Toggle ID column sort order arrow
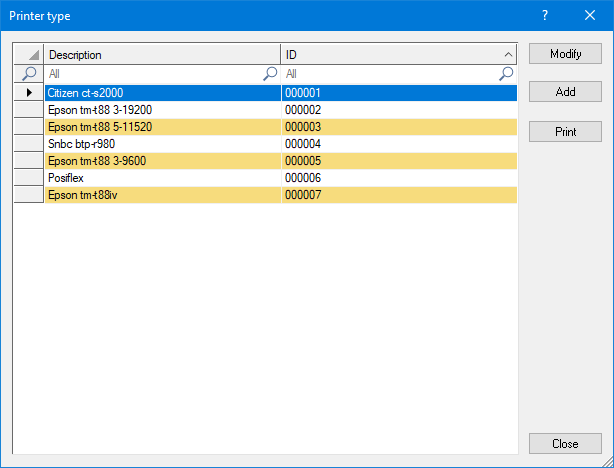 pos(507,55)
